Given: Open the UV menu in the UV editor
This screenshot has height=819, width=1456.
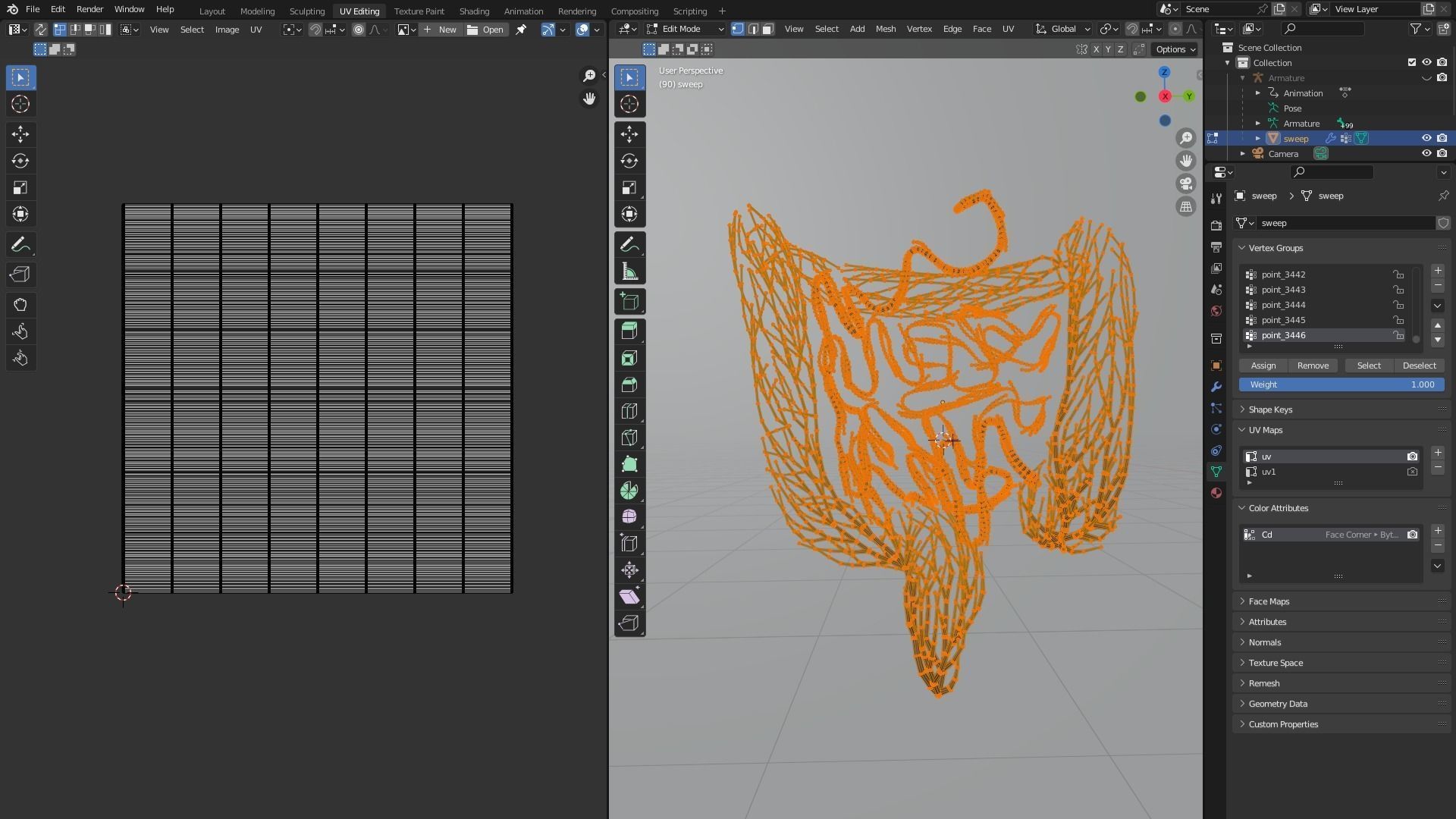Looking at the screenshot, I should [x=256, y=30].
